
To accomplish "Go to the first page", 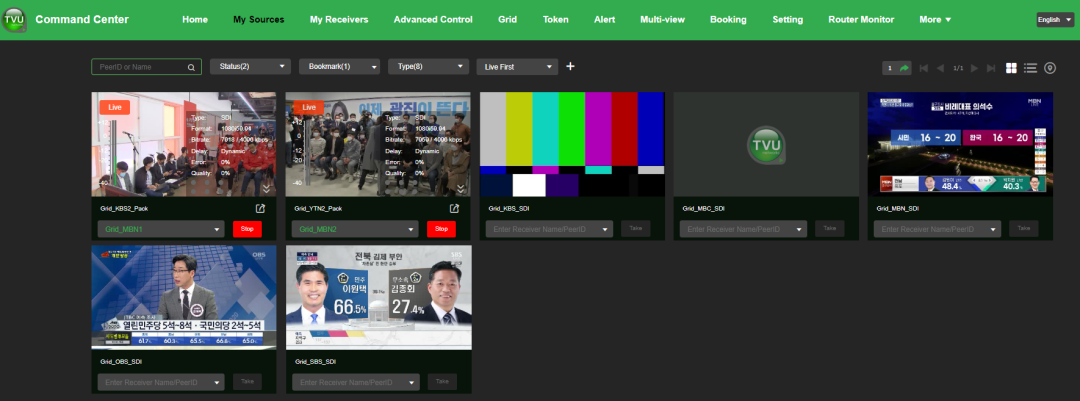I will [x=924, y=68].
